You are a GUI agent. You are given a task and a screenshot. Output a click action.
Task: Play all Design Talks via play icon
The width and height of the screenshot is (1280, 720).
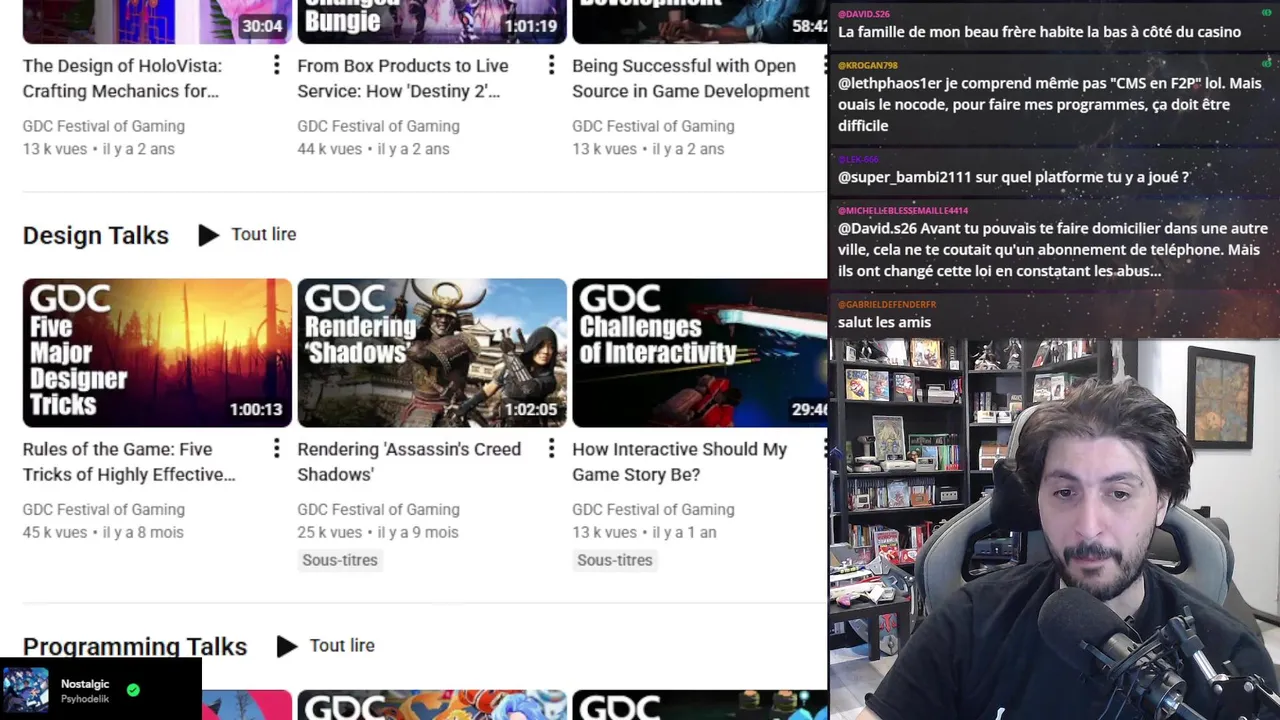[208, 235]
